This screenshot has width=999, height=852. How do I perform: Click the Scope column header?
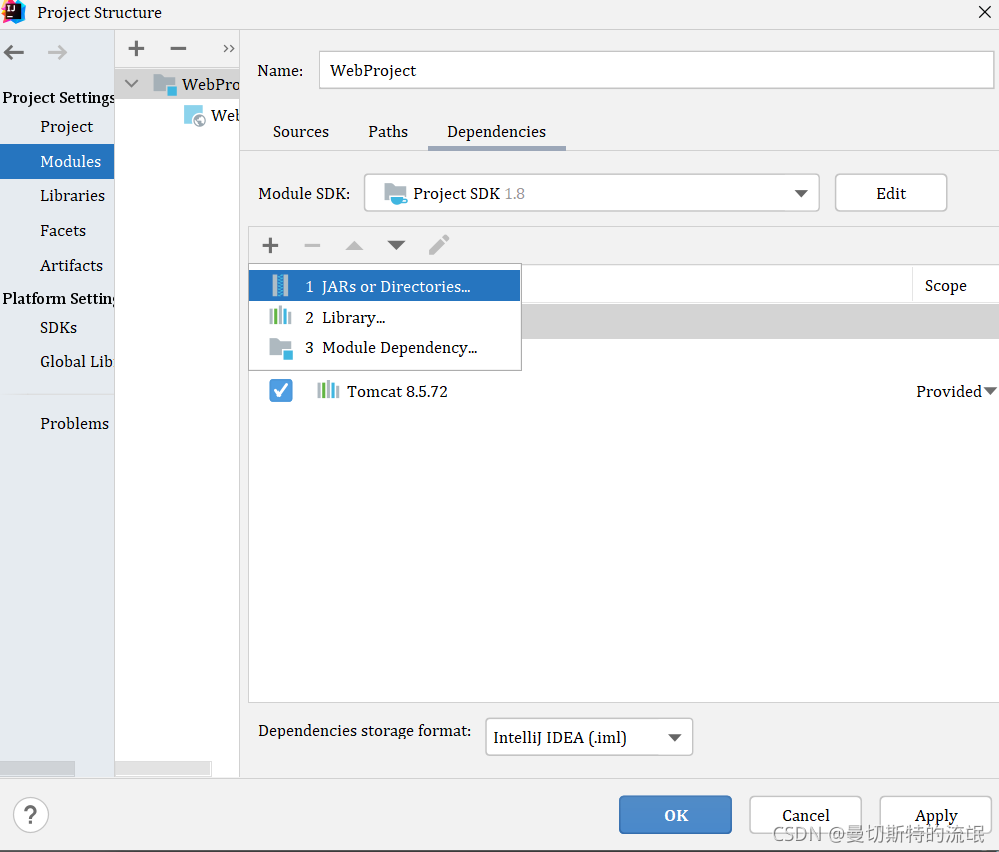tap(945, 285)
